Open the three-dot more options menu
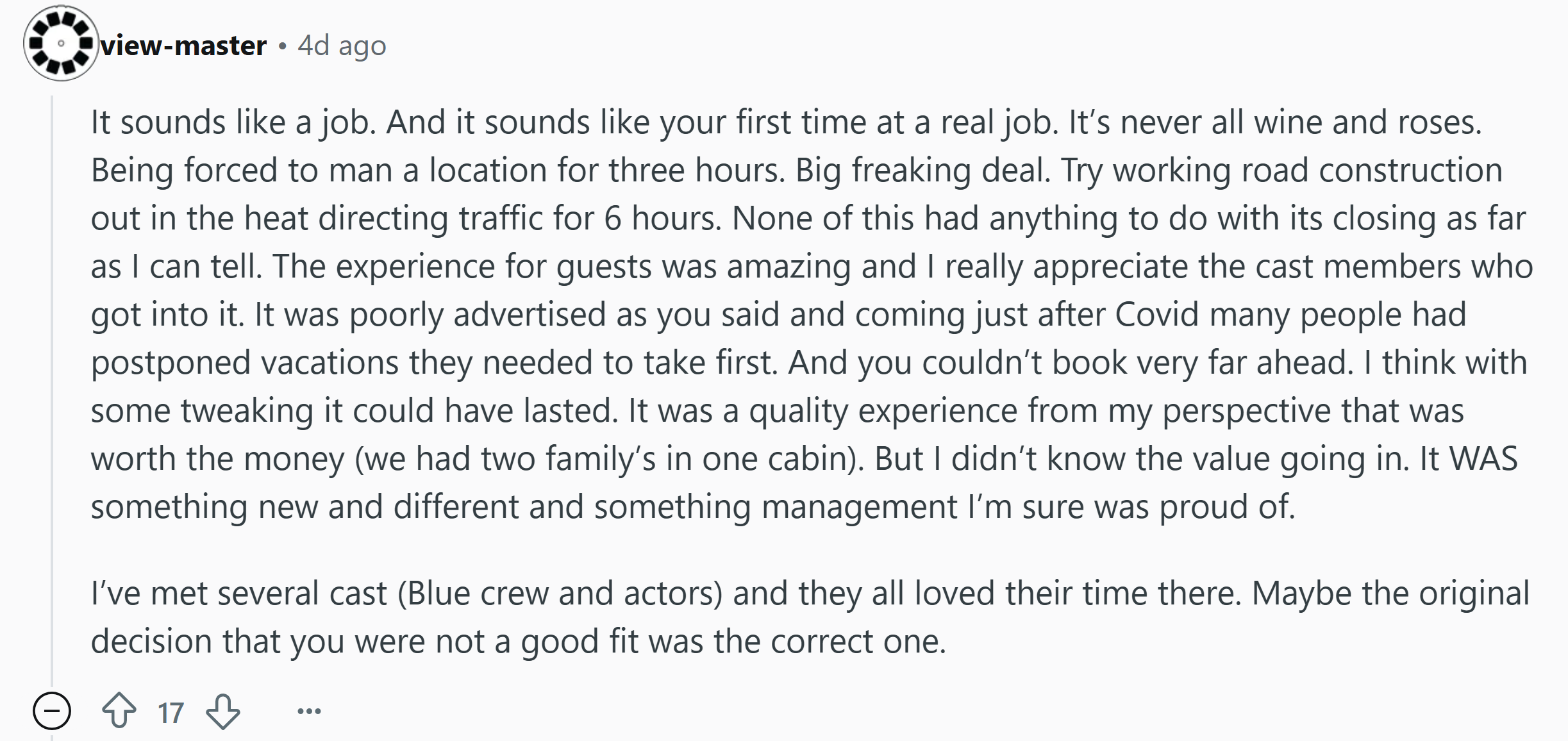Screen dimensions: 1568x741 pyautogui.click(x=309, y=711)
